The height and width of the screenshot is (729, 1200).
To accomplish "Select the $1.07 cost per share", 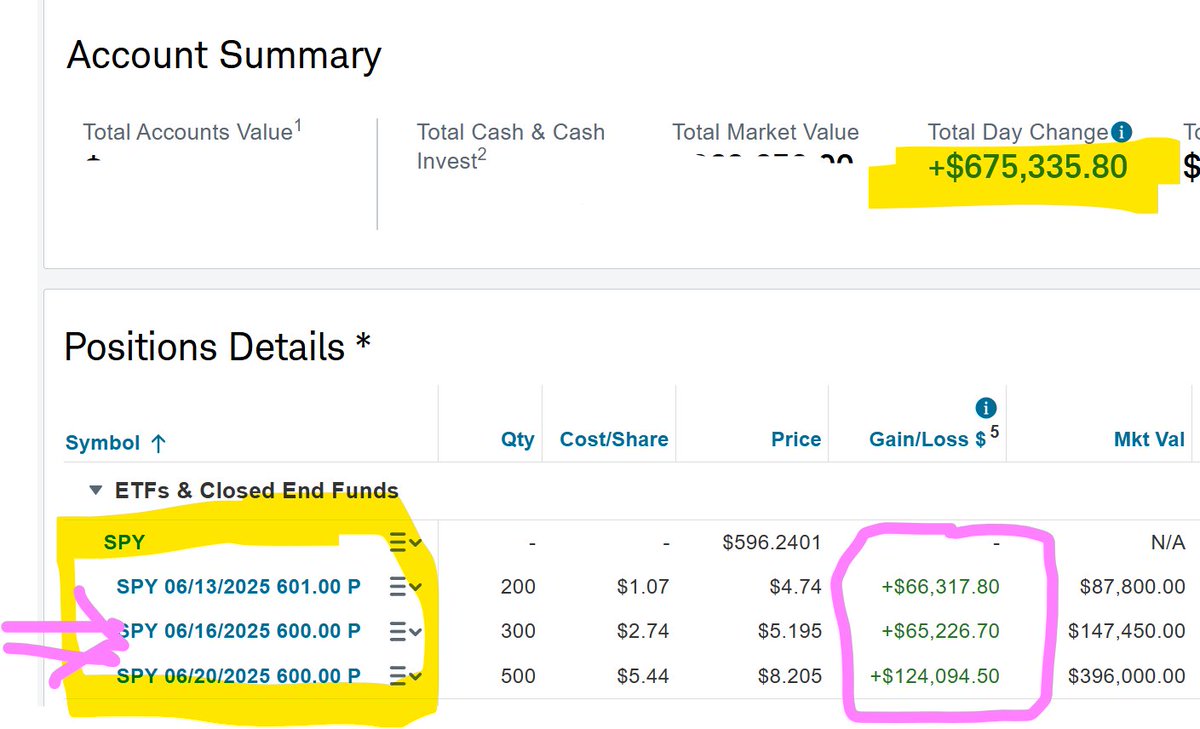I will [645, 587].
